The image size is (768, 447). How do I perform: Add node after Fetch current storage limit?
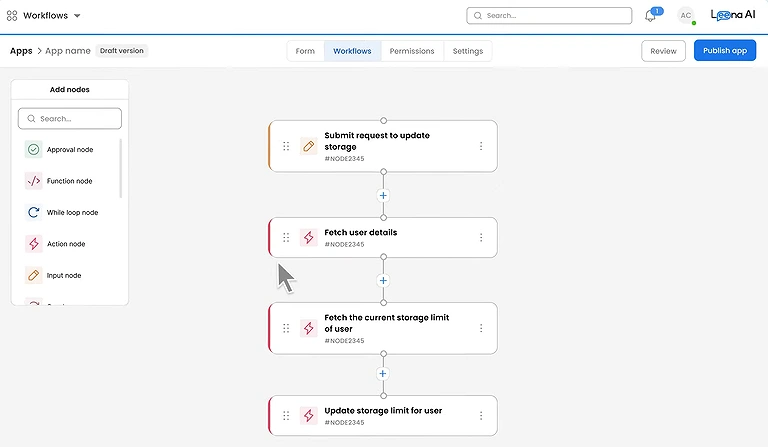click(x=383, y=374)
